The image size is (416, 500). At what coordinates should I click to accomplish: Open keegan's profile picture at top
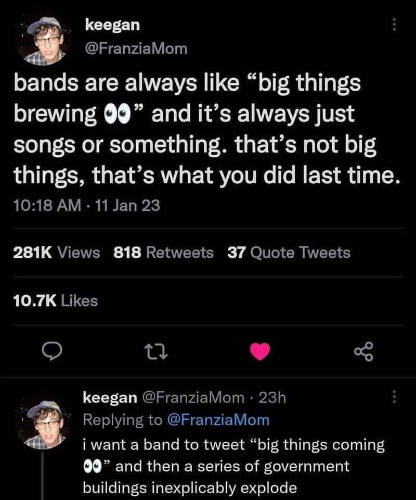43,41
